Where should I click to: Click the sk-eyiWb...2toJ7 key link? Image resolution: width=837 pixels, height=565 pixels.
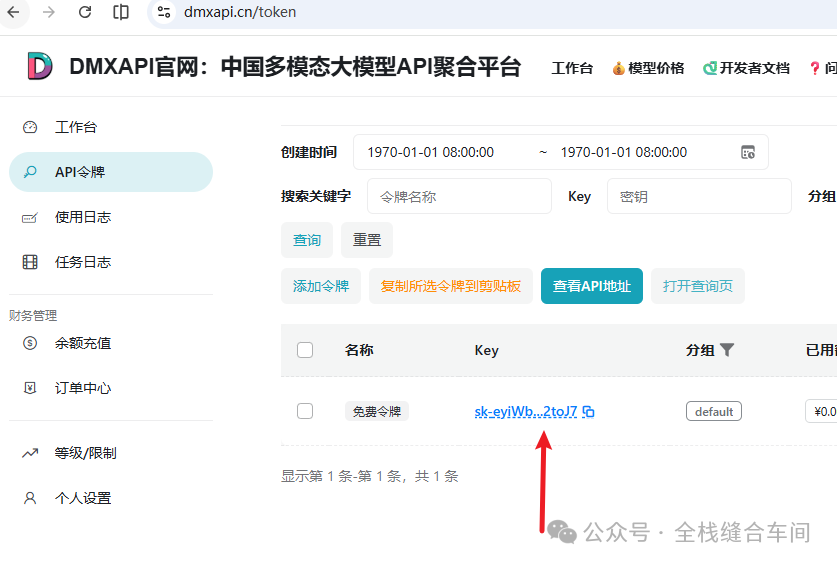(x=526, y=411)
